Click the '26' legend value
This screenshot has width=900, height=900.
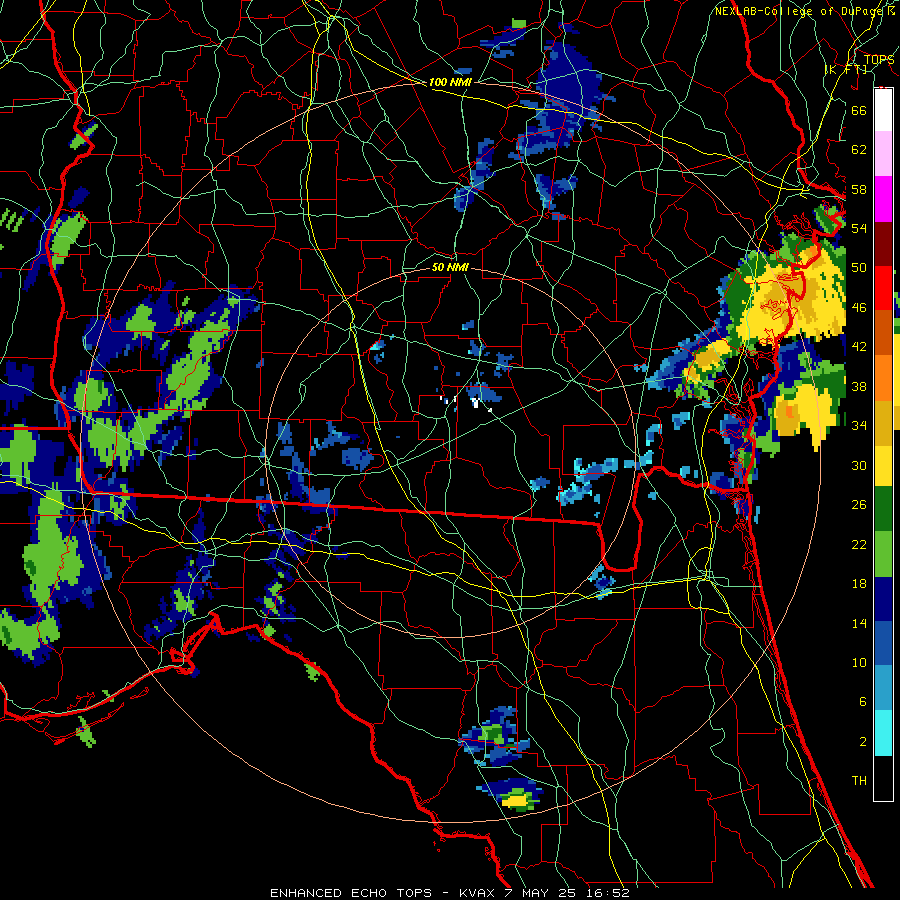tap(859, 505)
